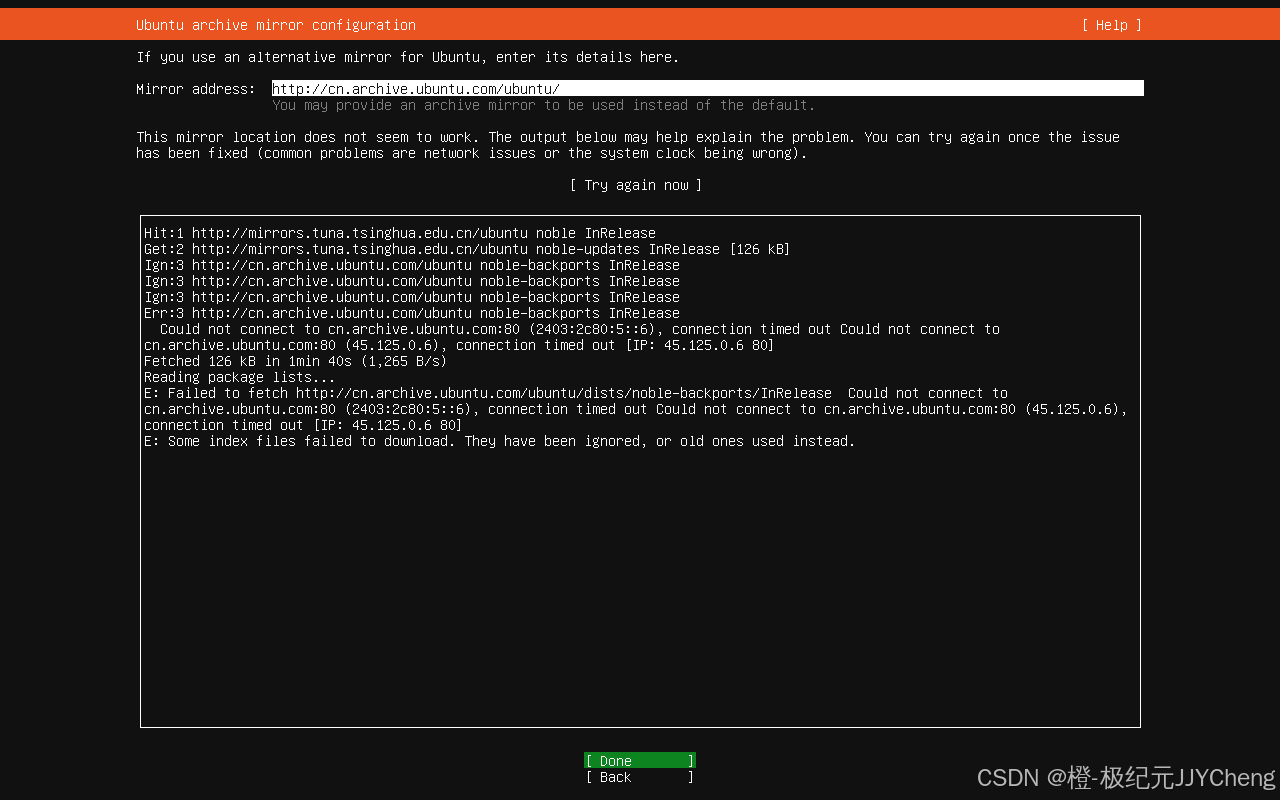Click the Mirror address label
1280x800 pixels.
[196, 89]
